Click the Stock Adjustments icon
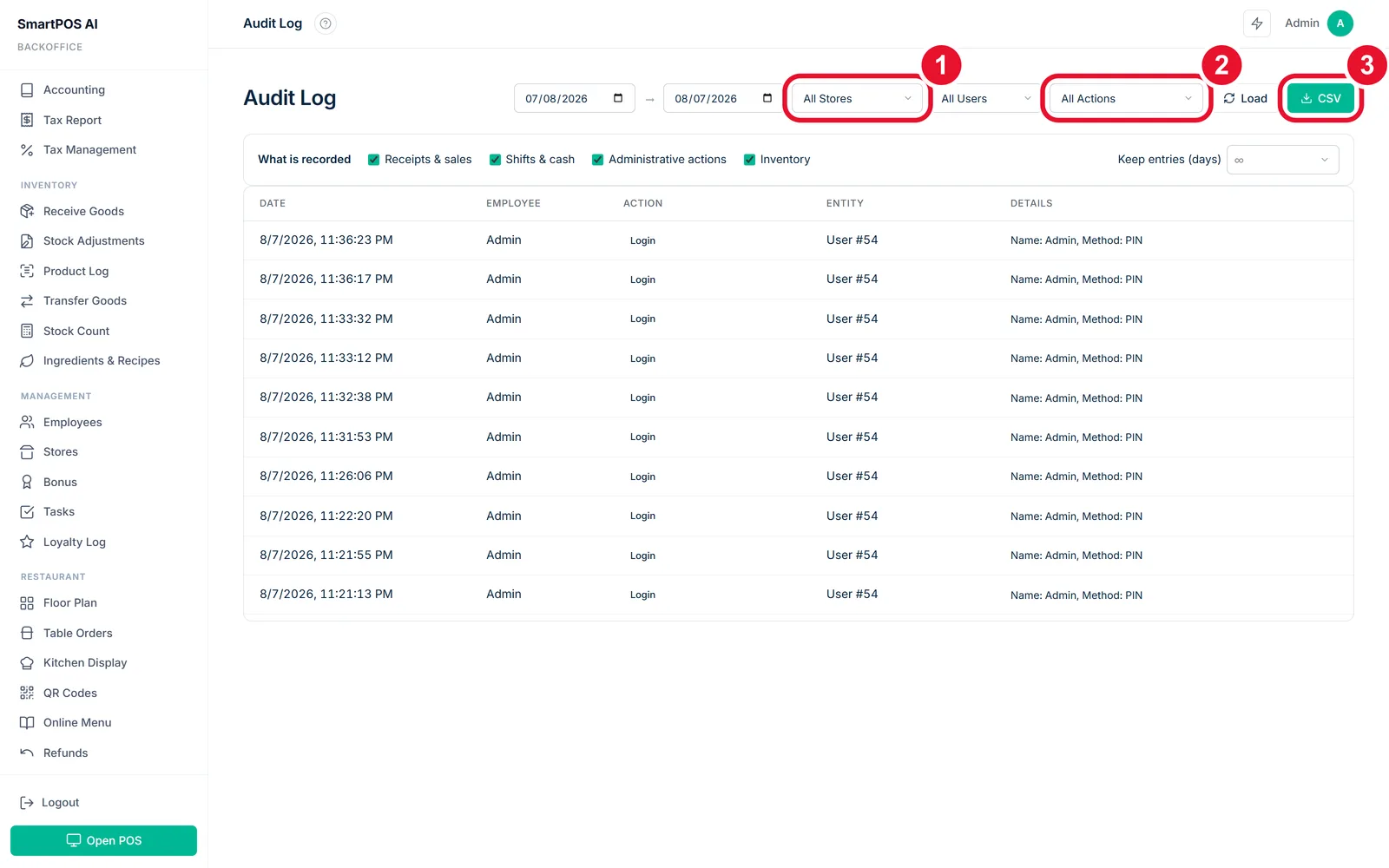The width and height of the screenshot is (1389, 868). click(x=27, y=240)
